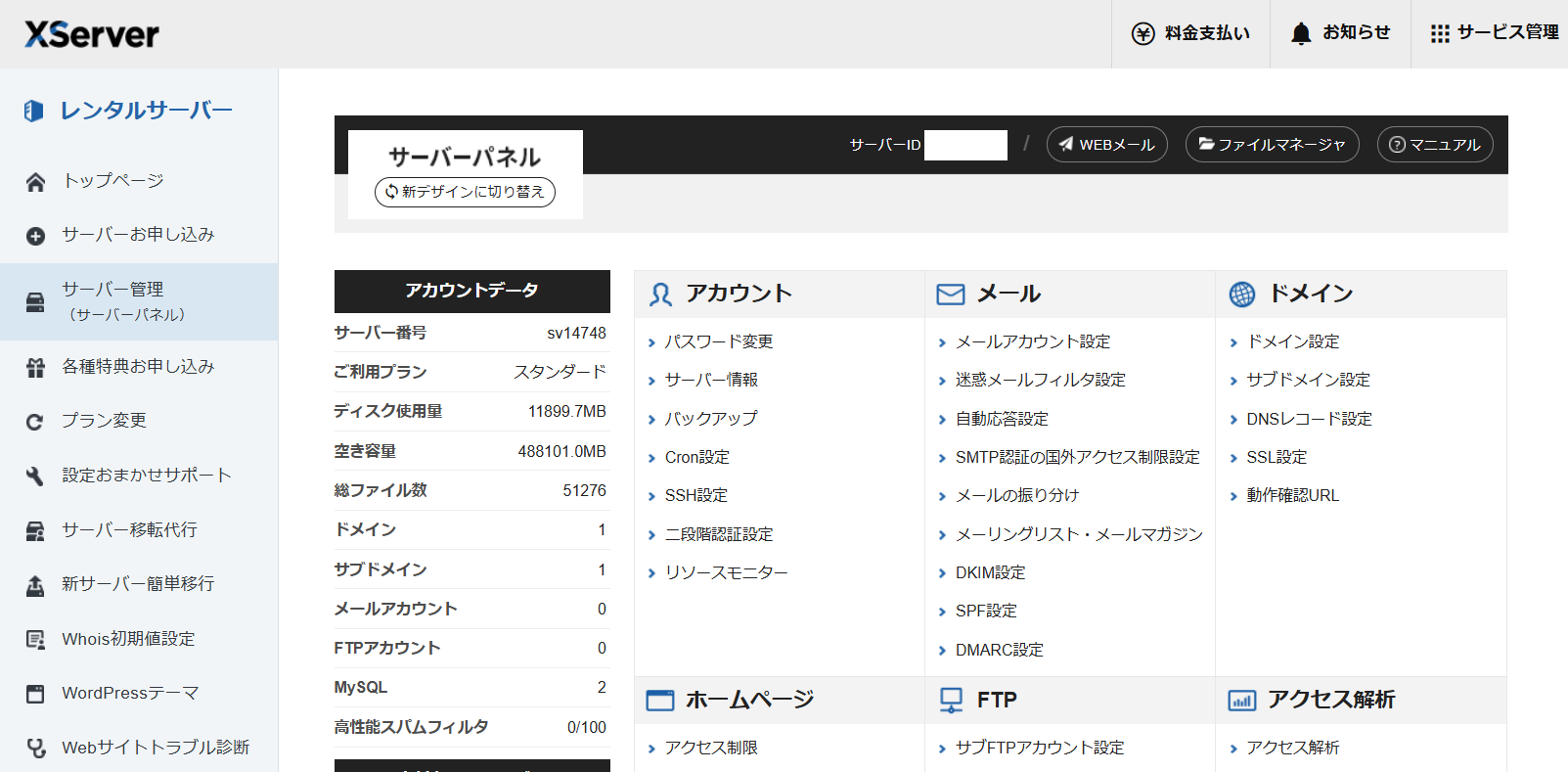The width and height of the screenshot is (1568, 772).
Task: Select サーバーお申し込み in sidebar
Action: coord(138,235)
